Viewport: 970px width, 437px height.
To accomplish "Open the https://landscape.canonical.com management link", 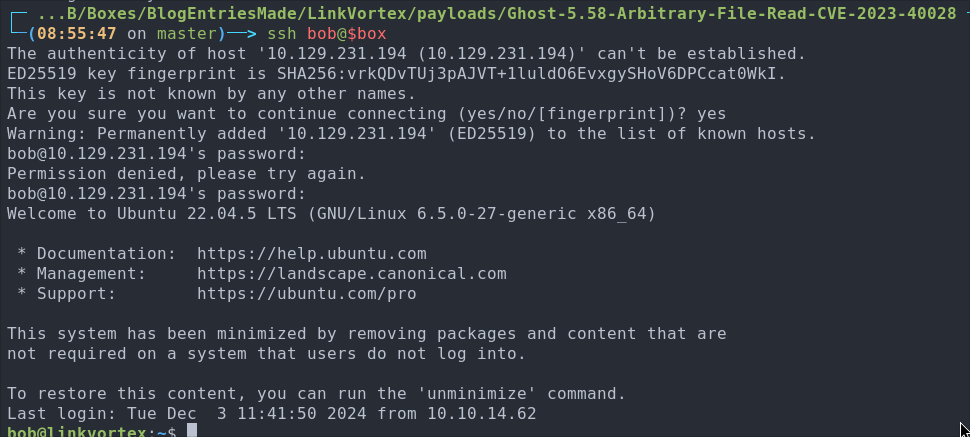I will tap(352, 274).
